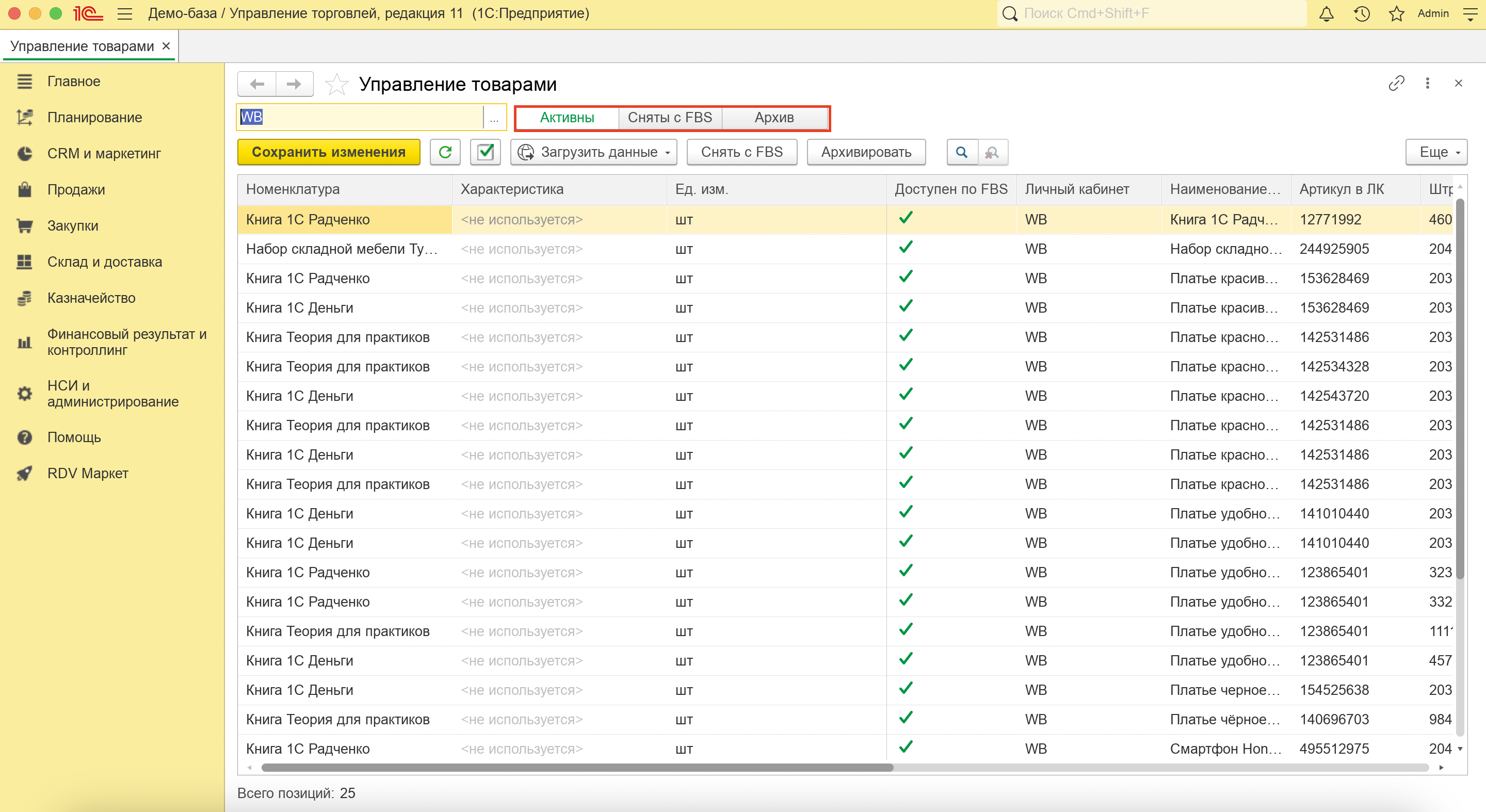
Task: Switch to the Снято с FBS tab
Action: pyautogui.click(x=670, y=118)
